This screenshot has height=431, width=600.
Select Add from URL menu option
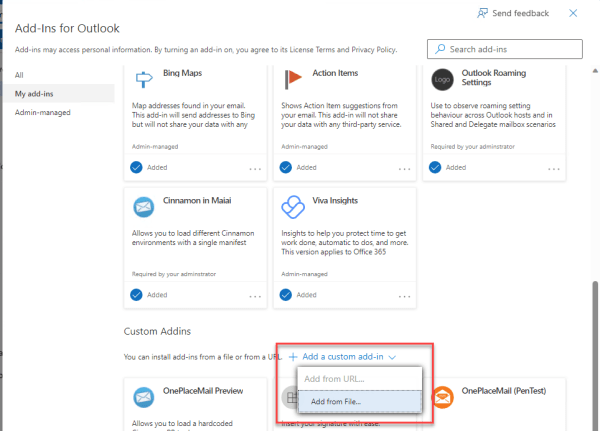[336, 379]
